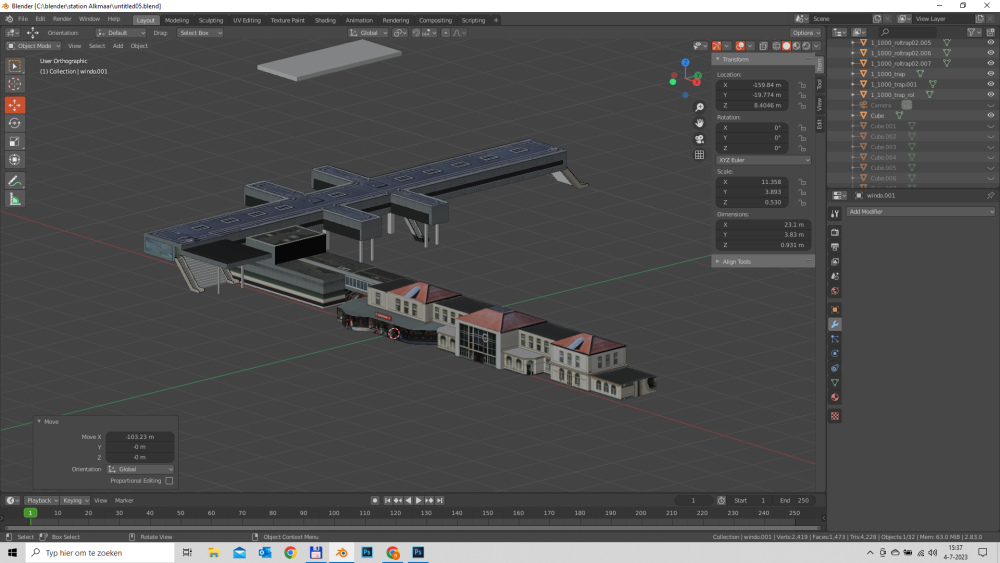The width and height of the screenshot is (1000, 563).
Task: Open the Object Mode dropdown
Action: (33, 46)
